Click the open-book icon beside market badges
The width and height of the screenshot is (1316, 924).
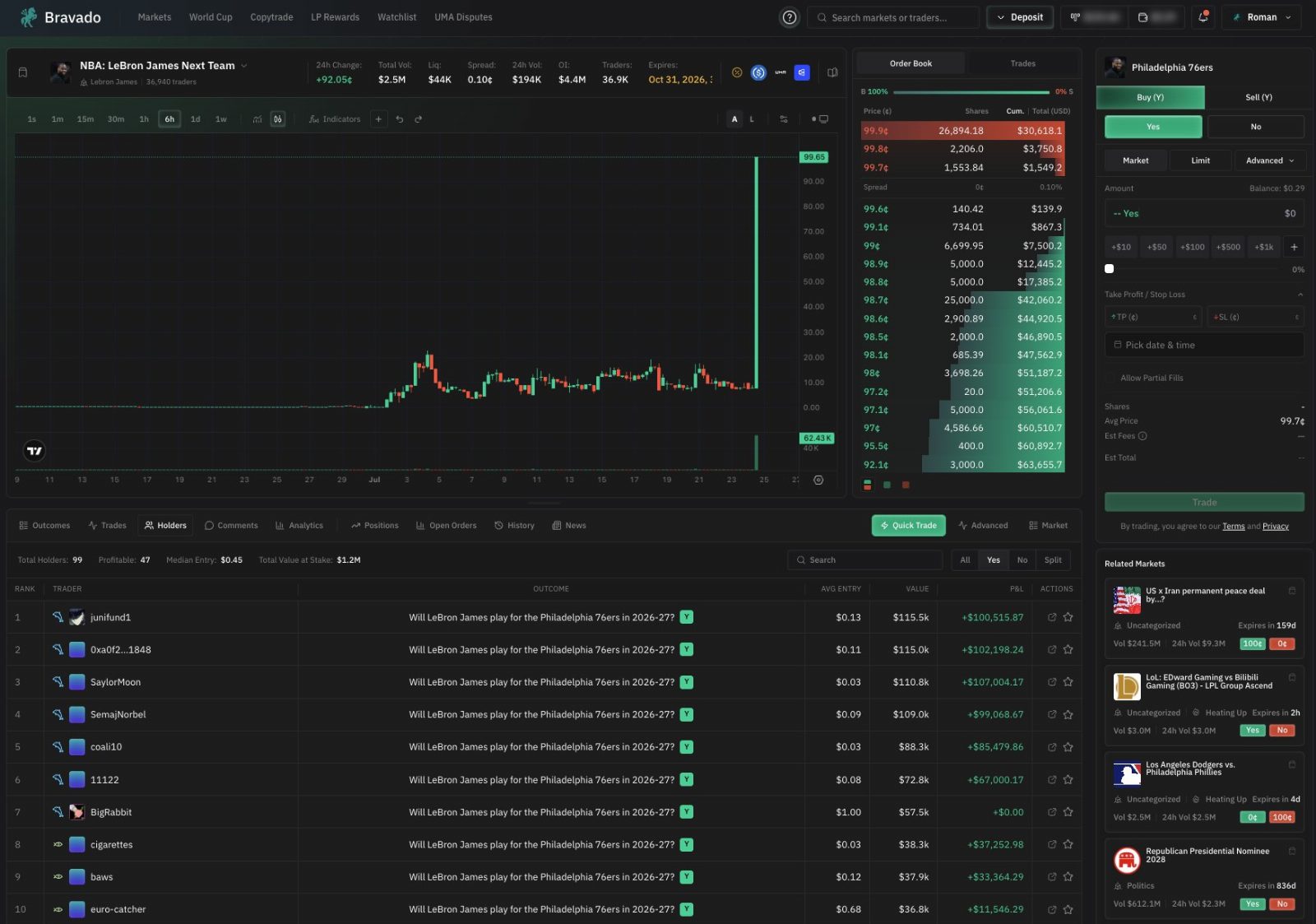832,72
